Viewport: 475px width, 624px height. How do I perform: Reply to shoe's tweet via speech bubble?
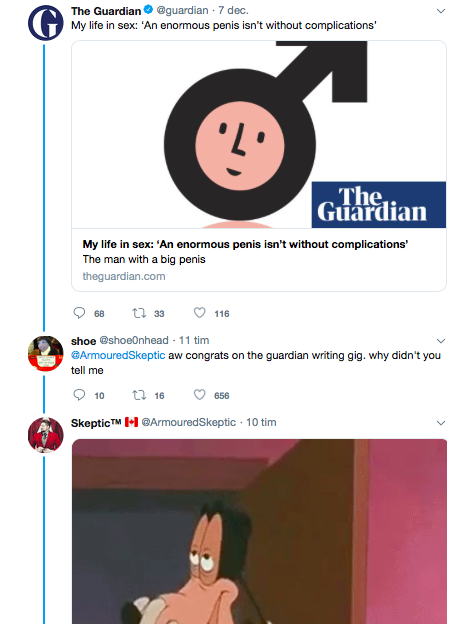click(x=79, y=395)
